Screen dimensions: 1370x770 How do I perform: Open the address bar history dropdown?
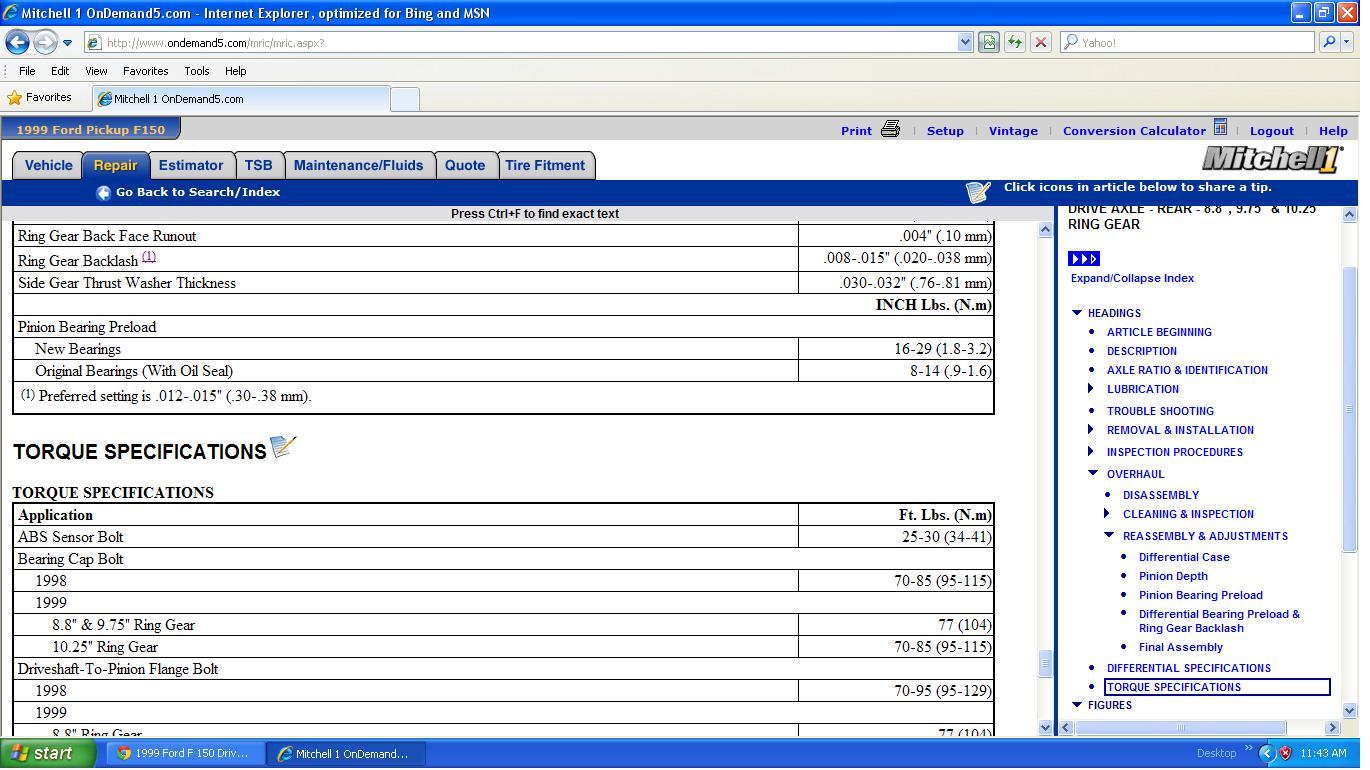point(965,43)
